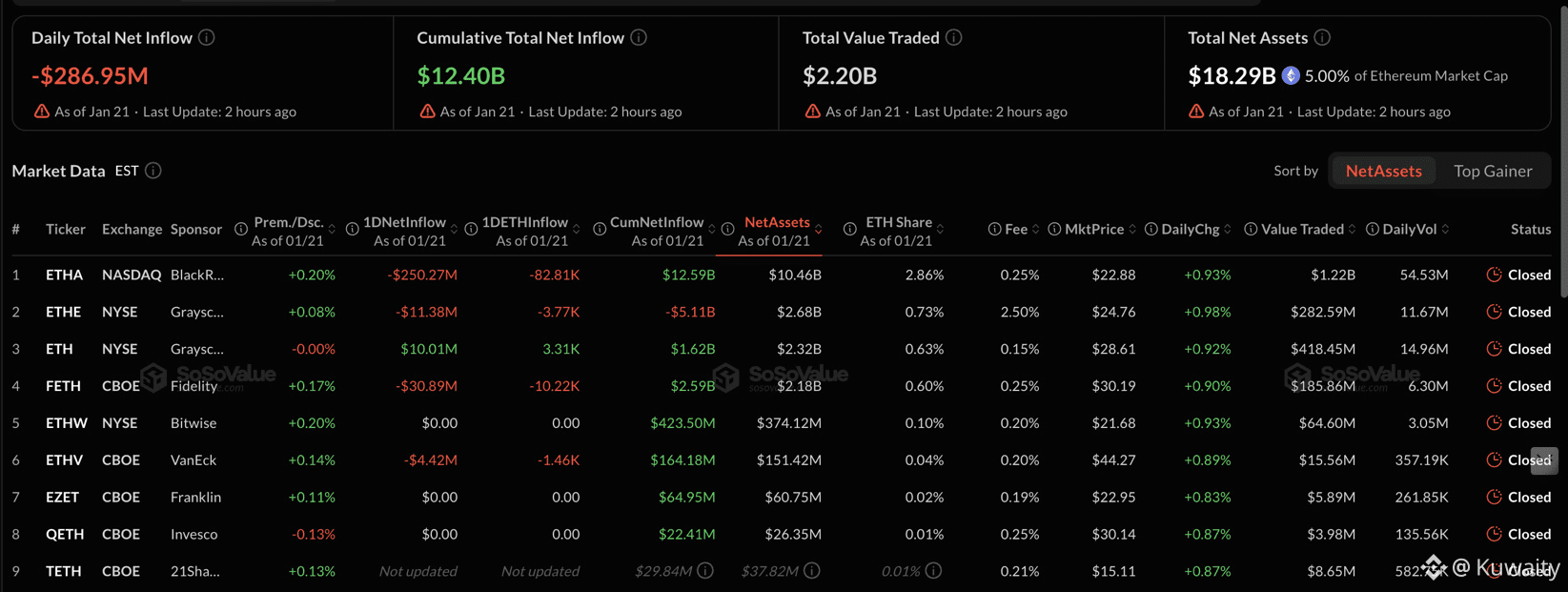Viewport: 1568px width, 592px height.
Task: Open the ETHW ticker link
Action: pyautogui.click(x=67, y=423)
